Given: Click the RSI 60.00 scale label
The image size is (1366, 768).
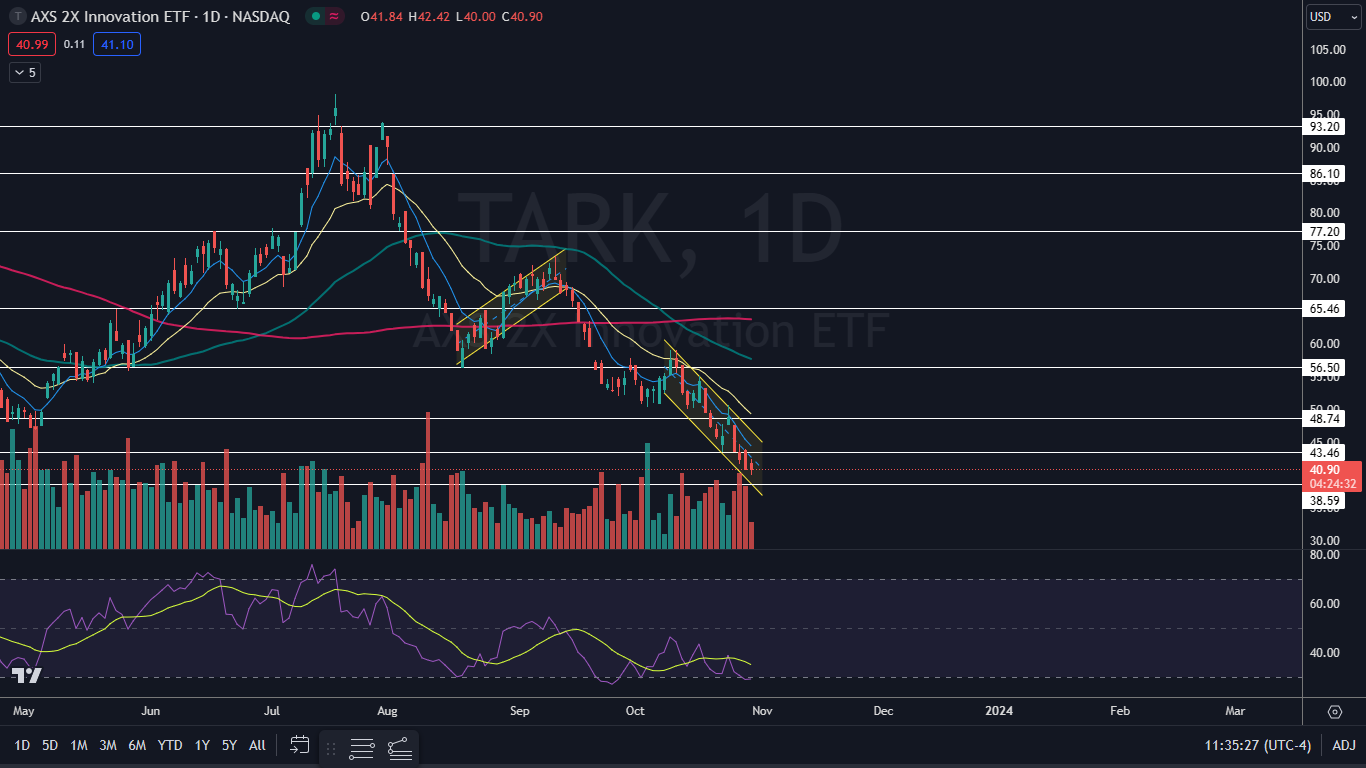Looking at the screenshot, I should click(1325, 604).
